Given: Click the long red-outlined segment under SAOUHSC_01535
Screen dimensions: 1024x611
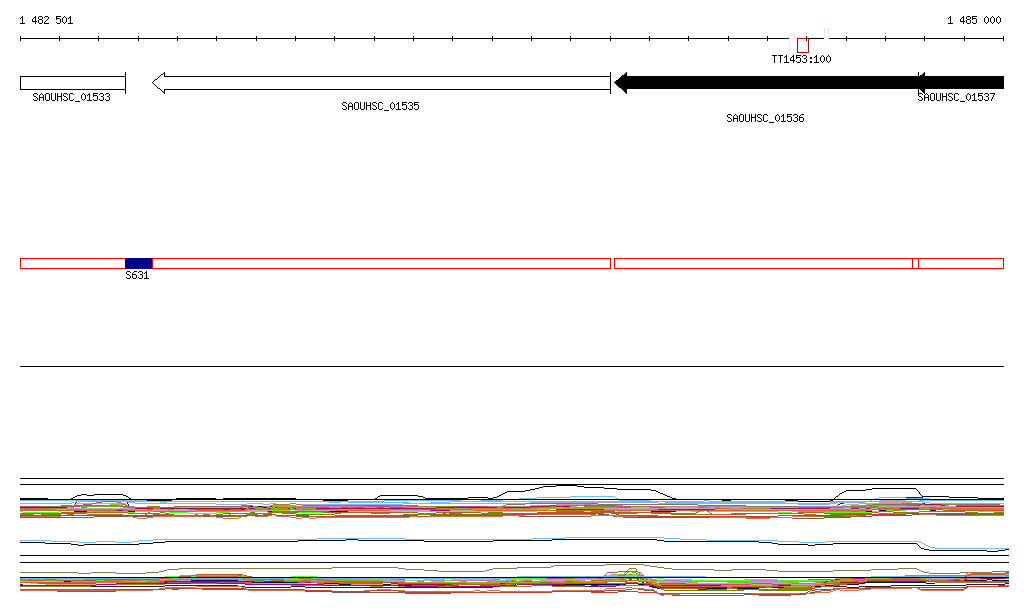Looking at the screenshot, I should (x=381, y=264).
